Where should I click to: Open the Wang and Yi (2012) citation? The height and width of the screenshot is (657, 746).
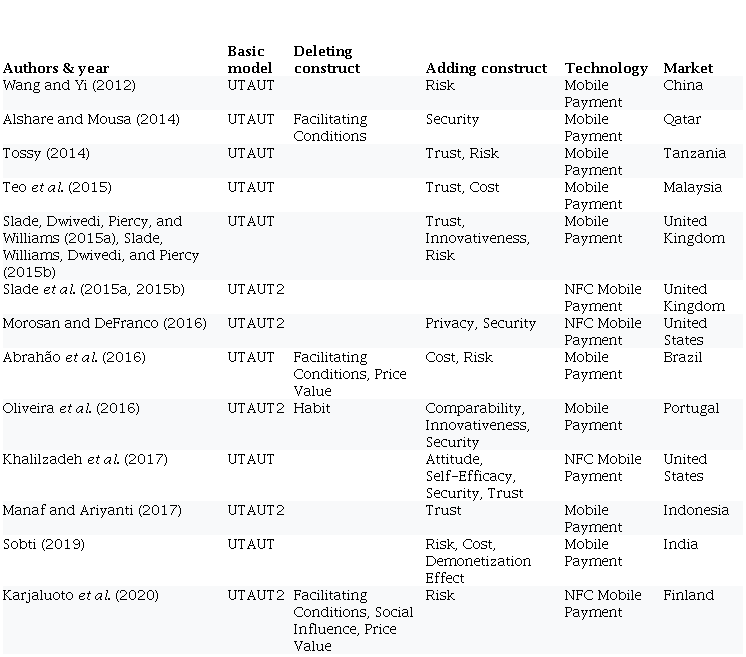coord(69,85)
